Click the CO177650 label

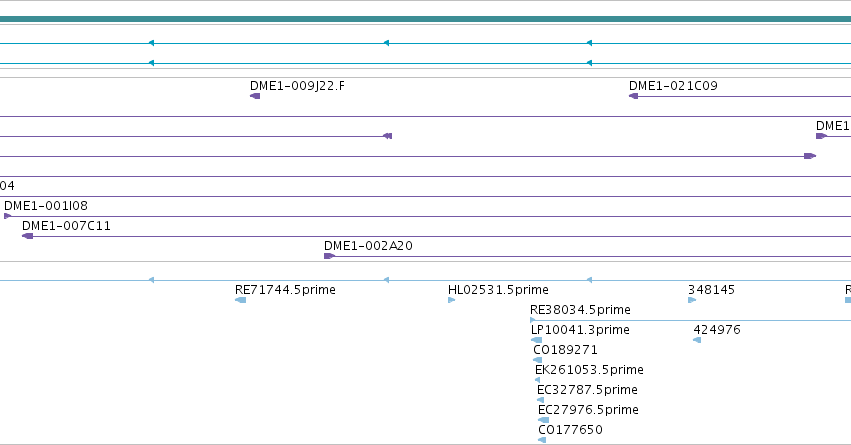click(570, 430)
